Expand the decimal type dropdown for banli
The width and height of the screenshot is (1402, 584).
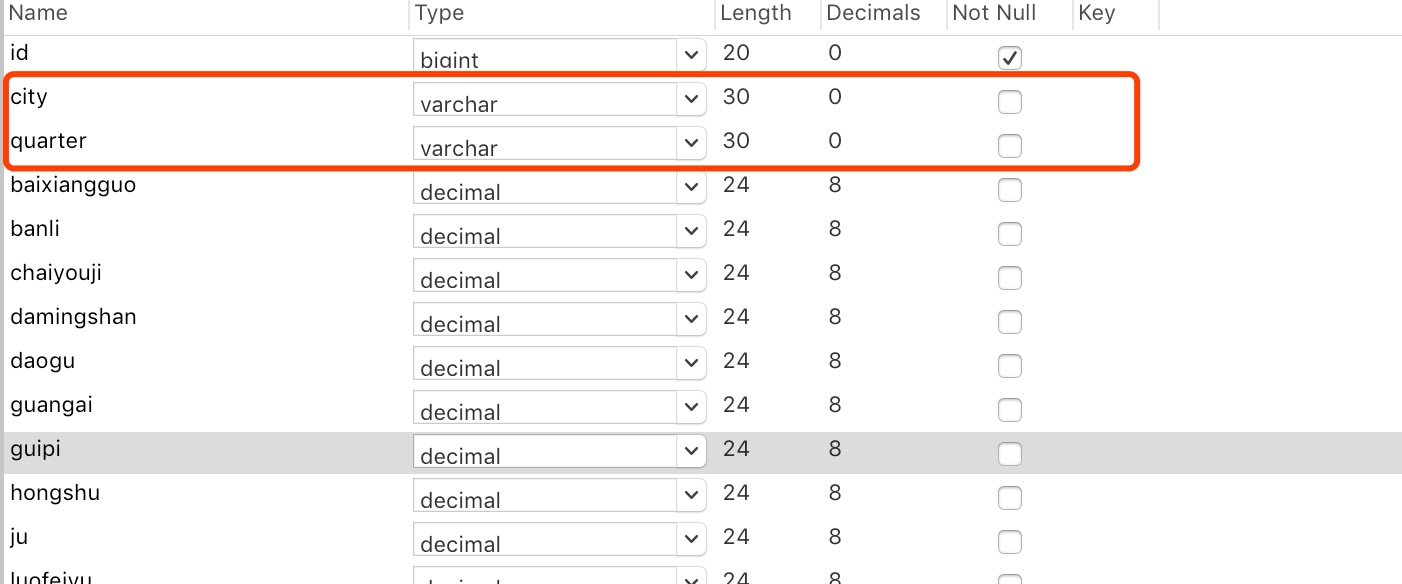click(691, 231)
